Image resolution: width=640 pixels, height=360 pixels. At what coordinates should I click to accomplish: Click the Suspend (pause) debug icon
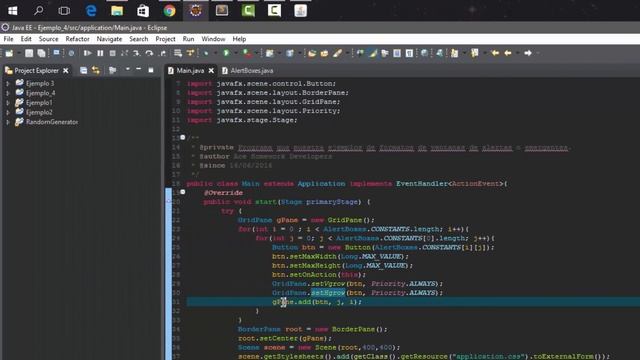pyautogui.click(x=100, y=53)
